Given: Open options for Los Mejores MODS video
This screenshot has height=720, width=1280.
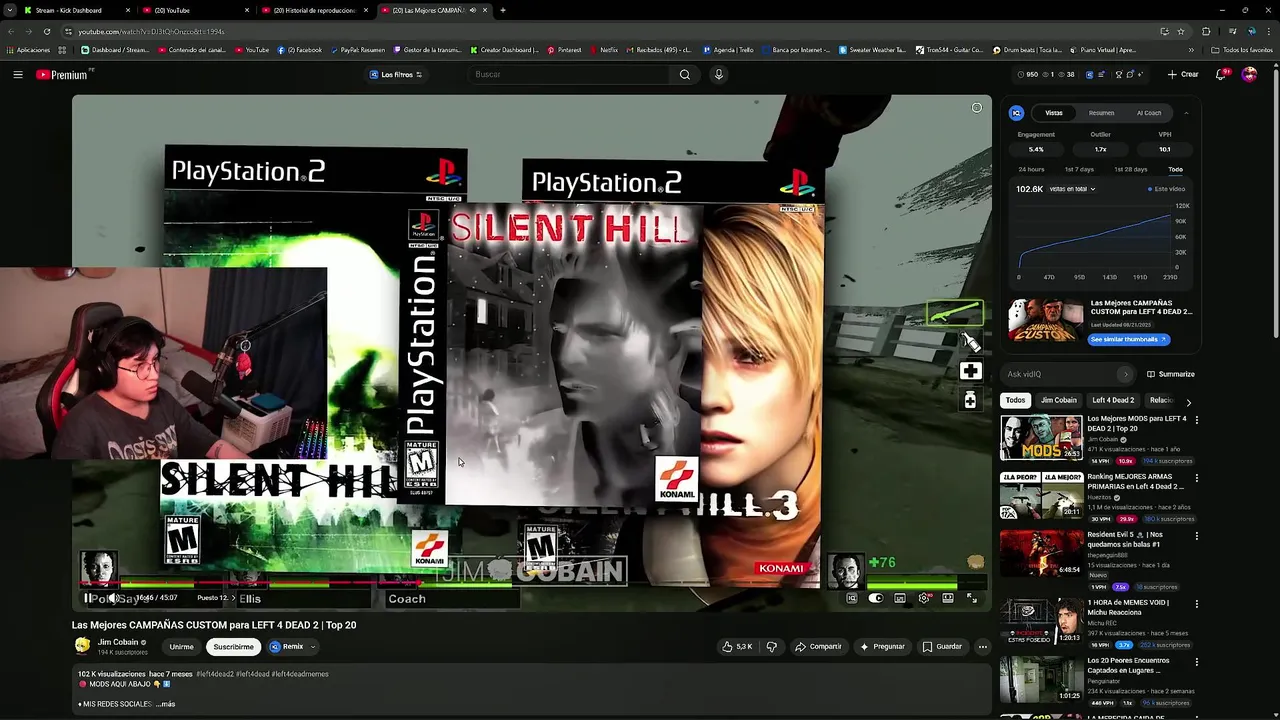Looking at the screenshot, I should pos(1196,420).
